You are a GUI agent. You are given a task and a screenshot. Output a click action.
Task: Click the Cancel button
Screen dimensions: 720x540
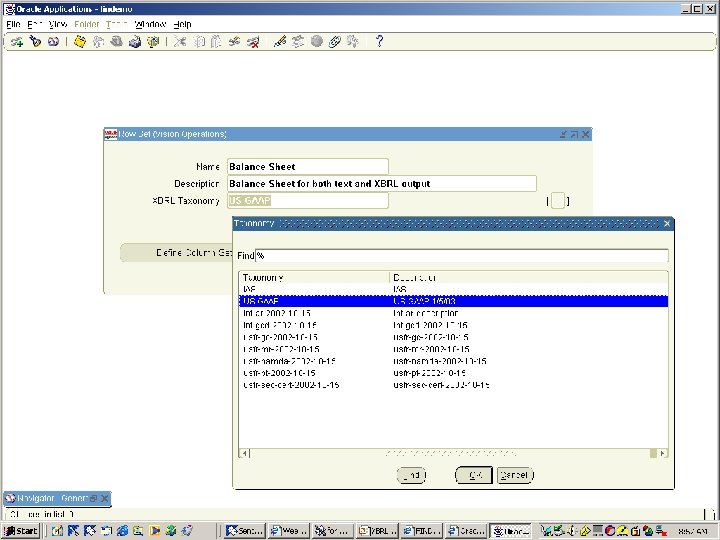(x=515, y=475)
